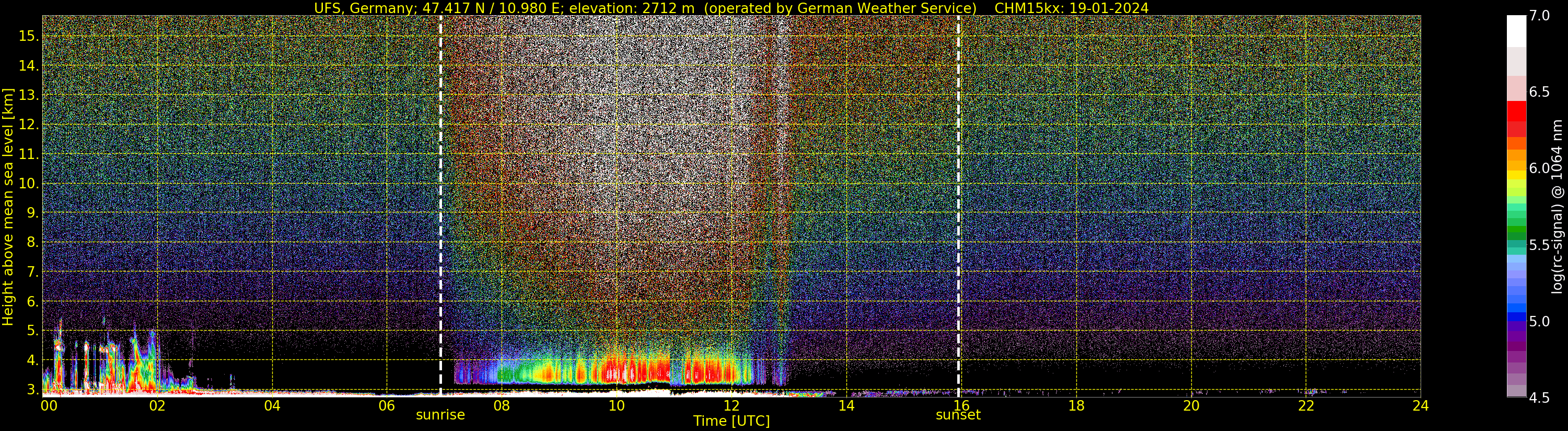
Task: Click the time axis tick label "00"
Action: 49,405
